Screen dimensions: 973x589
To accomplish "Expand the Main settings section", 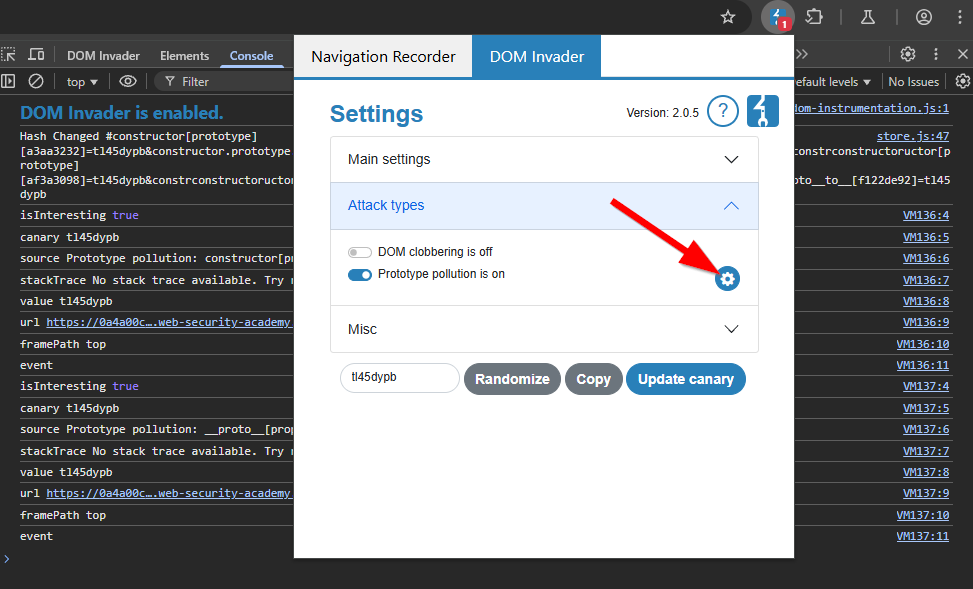I will pos(544,160).
